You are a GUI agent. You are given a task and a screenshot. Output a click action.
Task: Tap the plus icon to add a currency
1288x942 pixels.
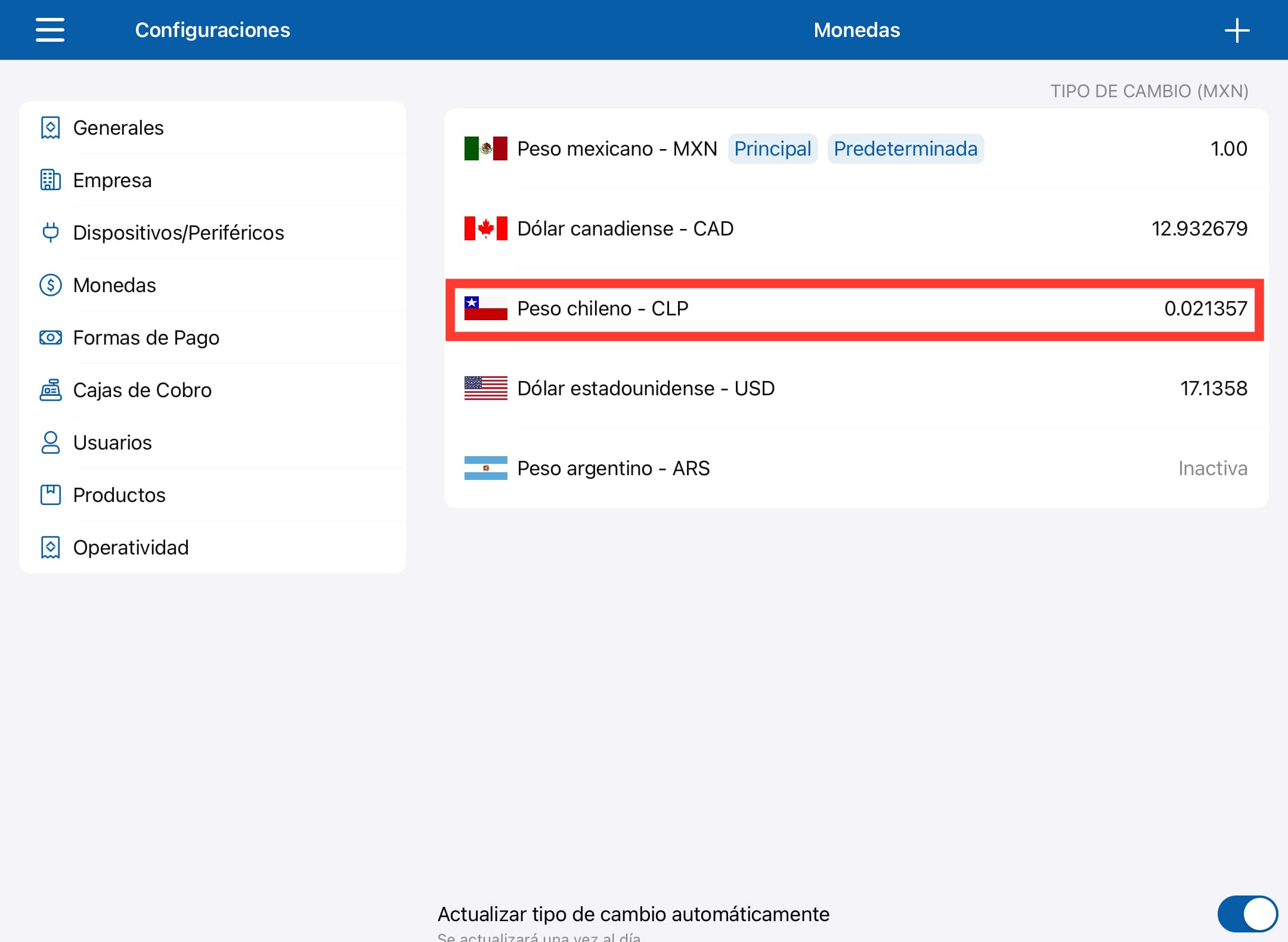pyautogui.click(x=1237, y=30)
